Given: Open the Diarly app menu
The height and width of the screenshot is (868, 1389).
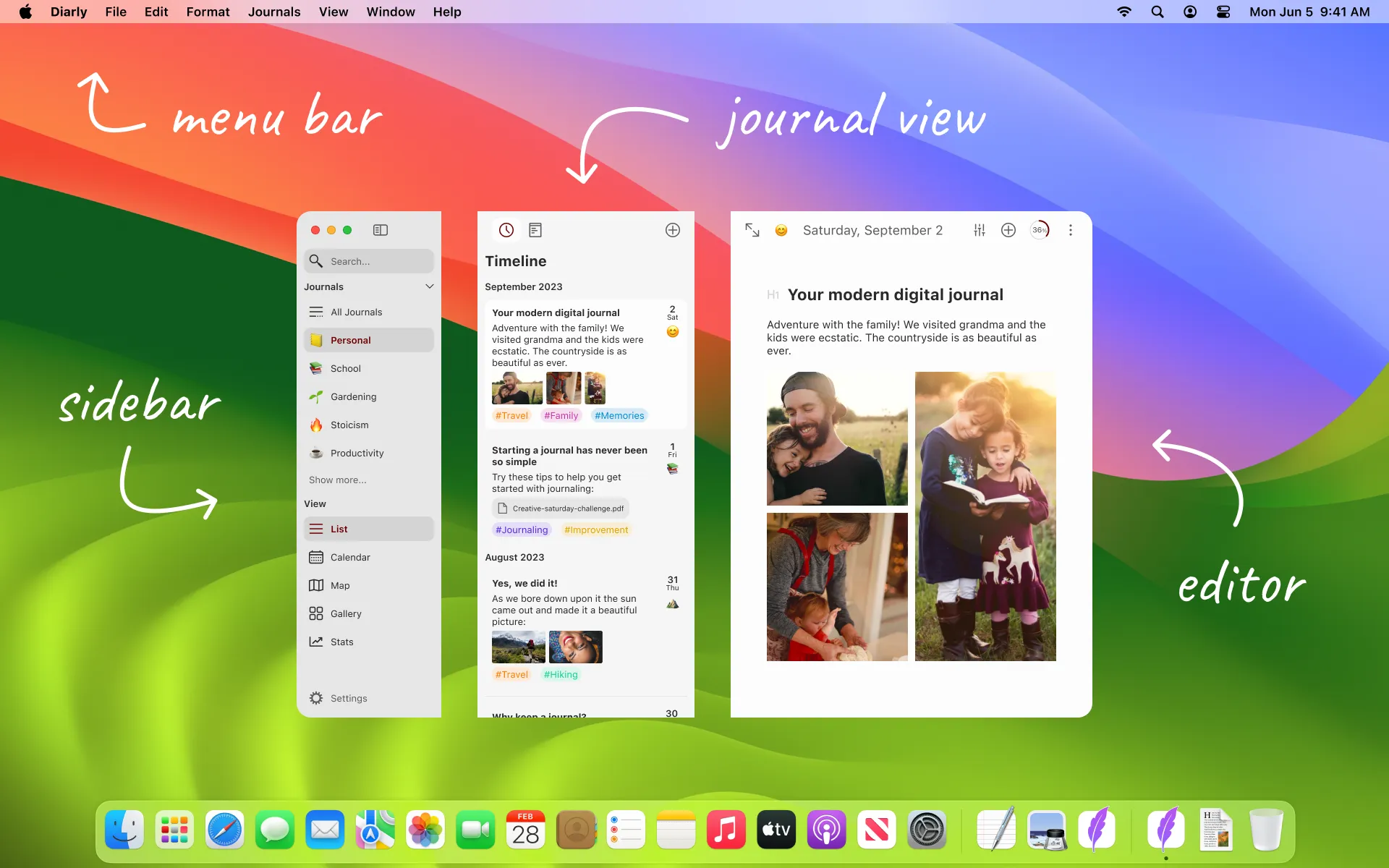Looking at the screenshot, I should pyautogui.click(x=69, y=12).
